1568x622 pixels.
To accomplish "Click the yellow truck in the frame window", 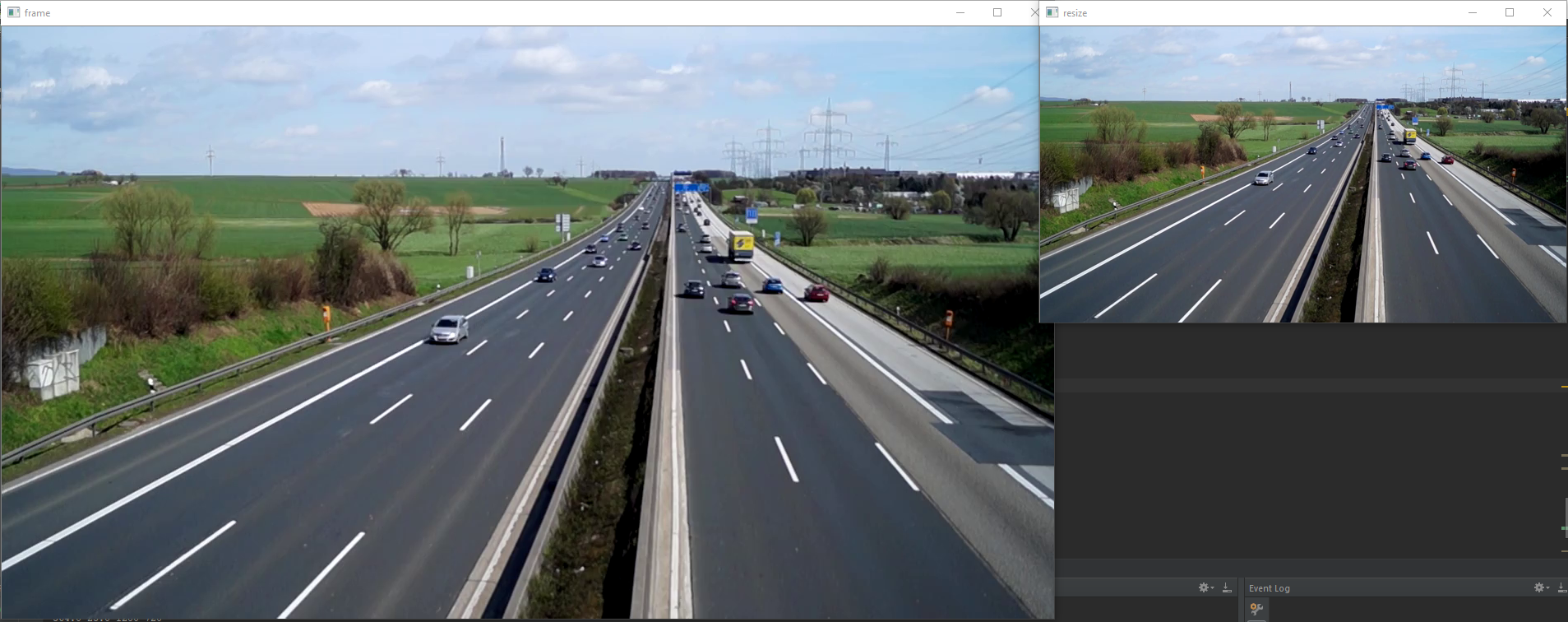I will 741,244.
